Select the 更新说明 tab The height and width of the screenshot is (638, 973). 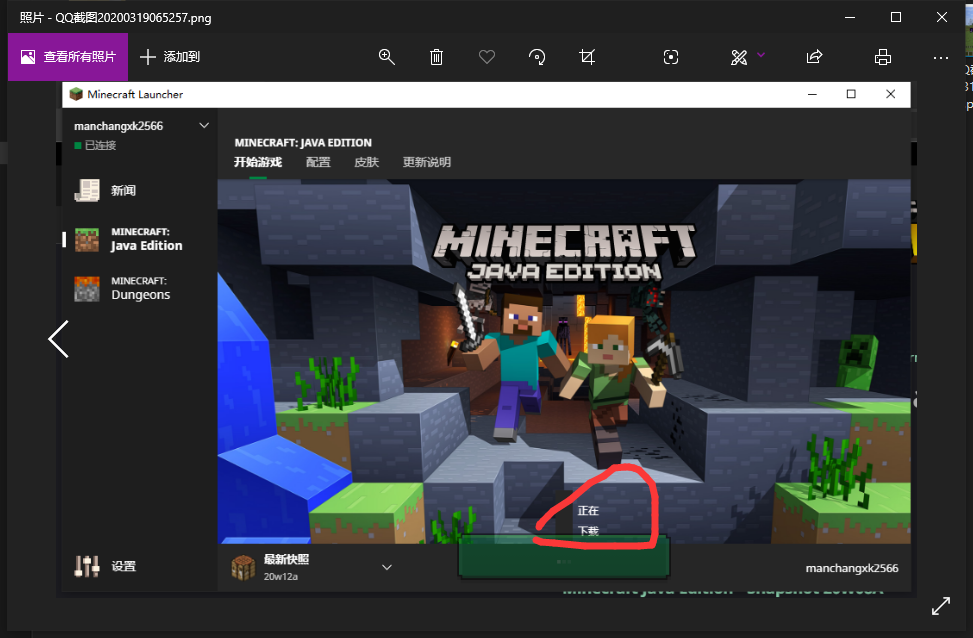pyautogui.click(x=426, y=162)
